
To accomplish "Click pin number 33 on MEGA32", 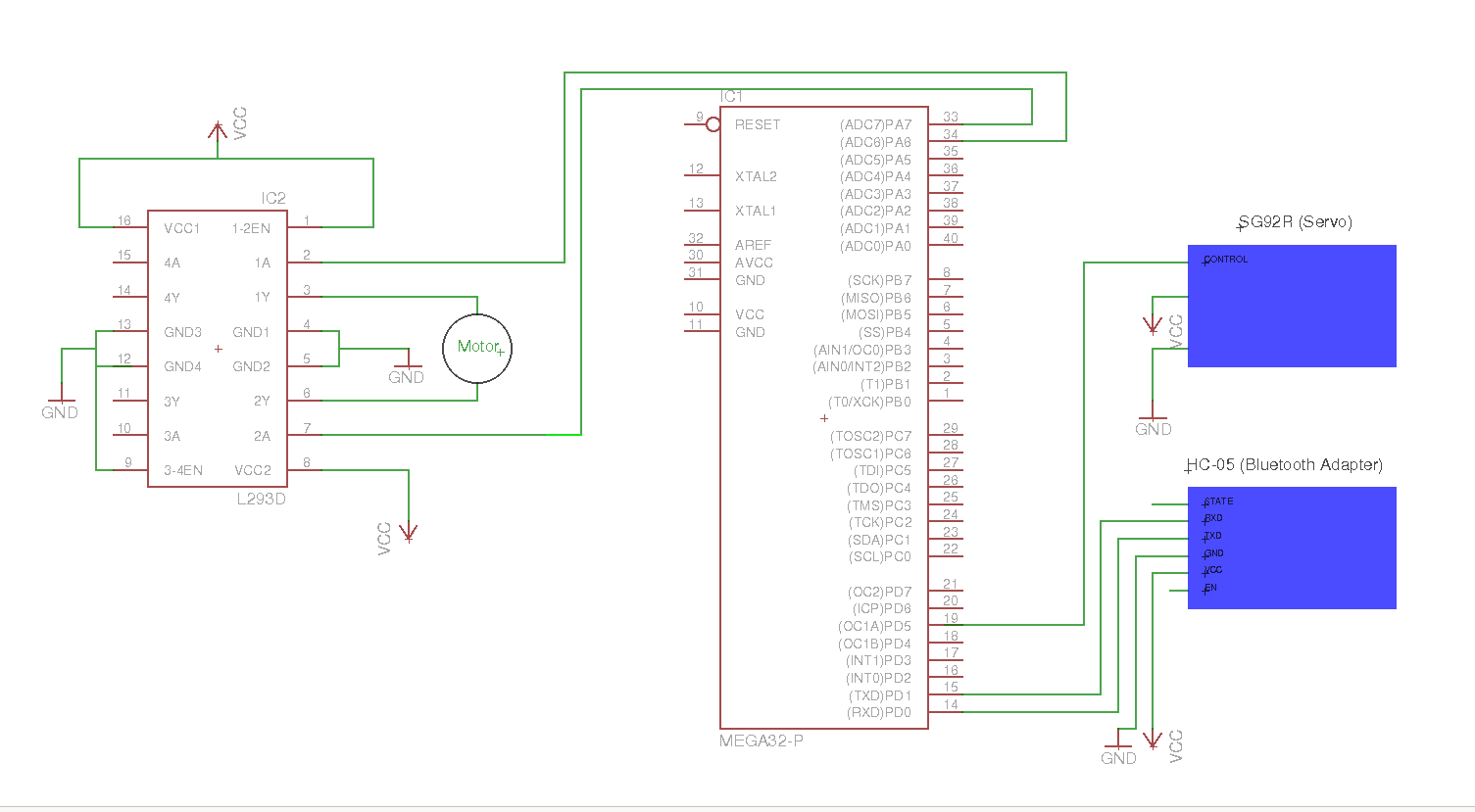I will pos(951,117).
